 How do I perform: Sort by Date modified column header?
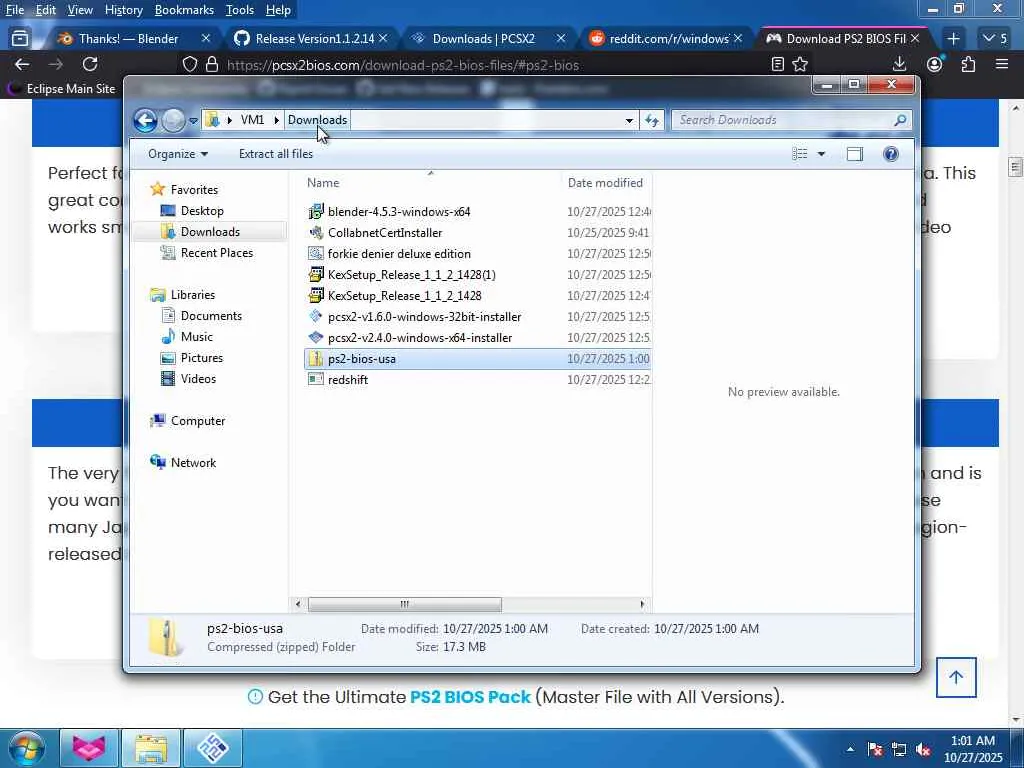(605, 183)
